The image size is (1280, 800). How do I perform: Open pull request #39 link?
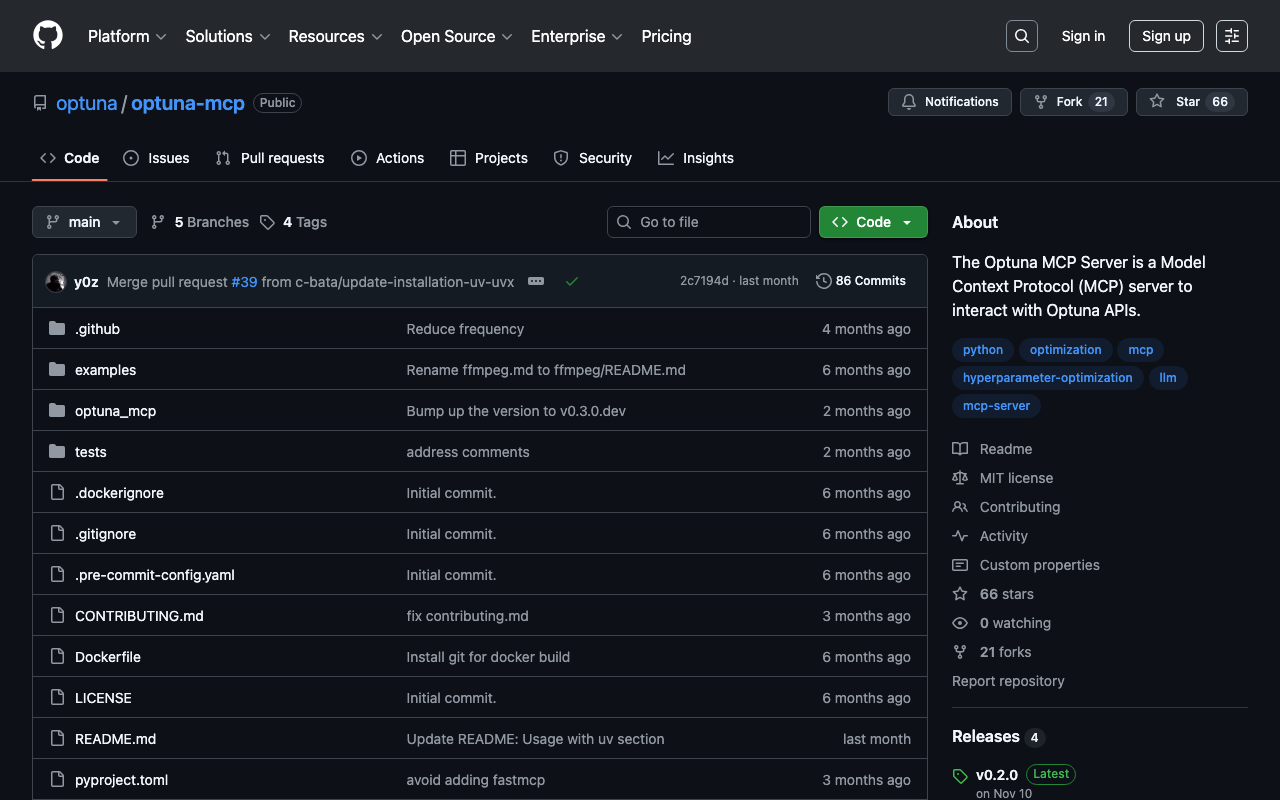244,282
